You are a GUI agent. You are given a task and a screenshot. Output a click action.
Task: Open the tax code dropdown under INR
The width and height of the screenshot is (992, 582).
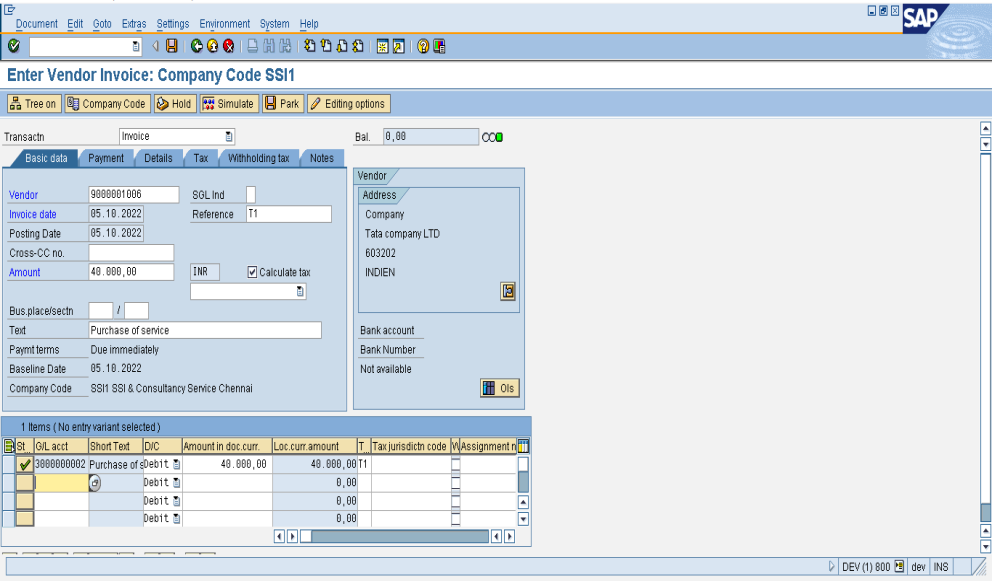tap(300, 292)
